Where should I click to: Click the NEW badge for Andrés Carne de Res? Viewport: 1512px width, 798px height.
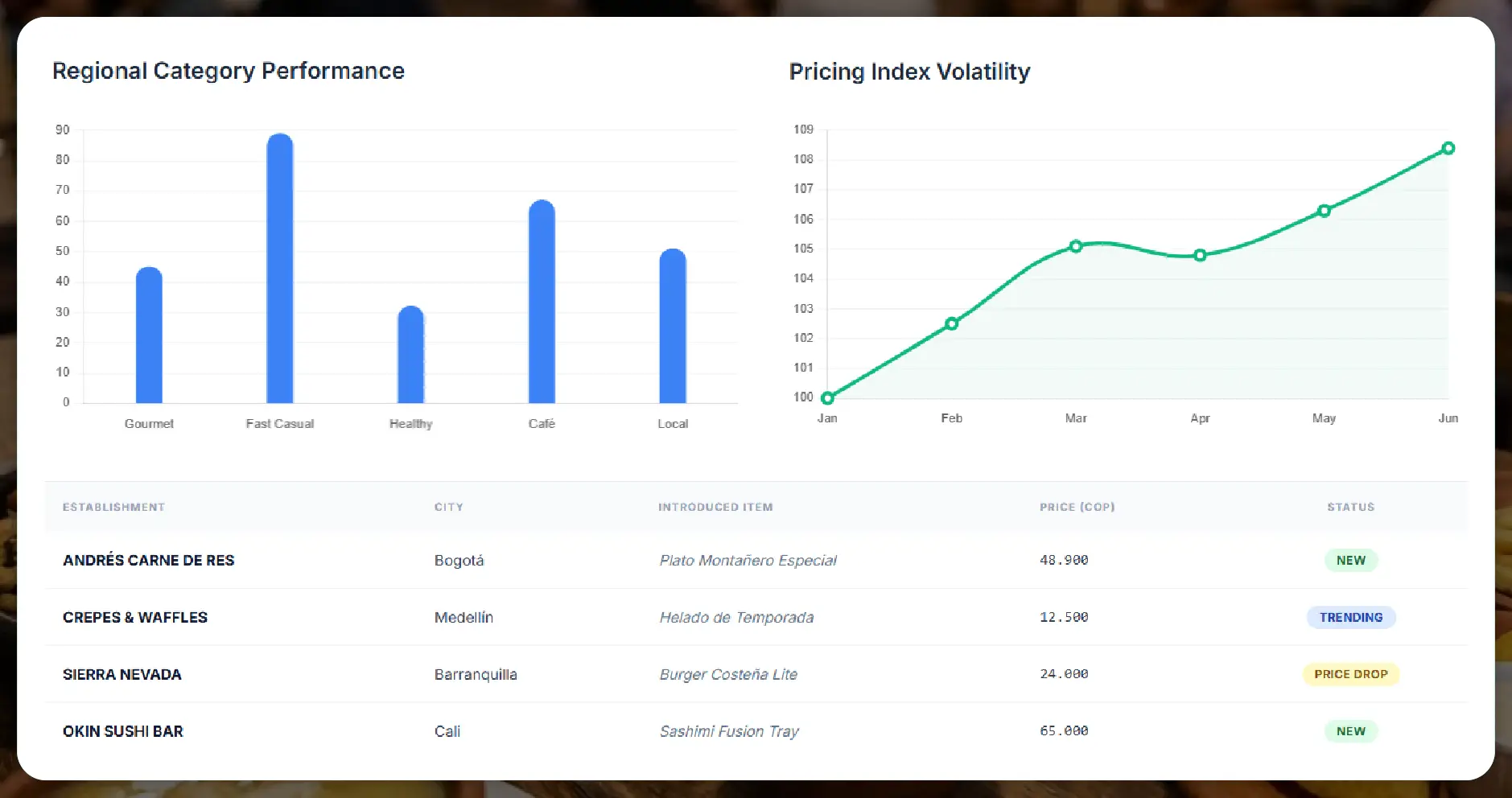(1350, 561)
